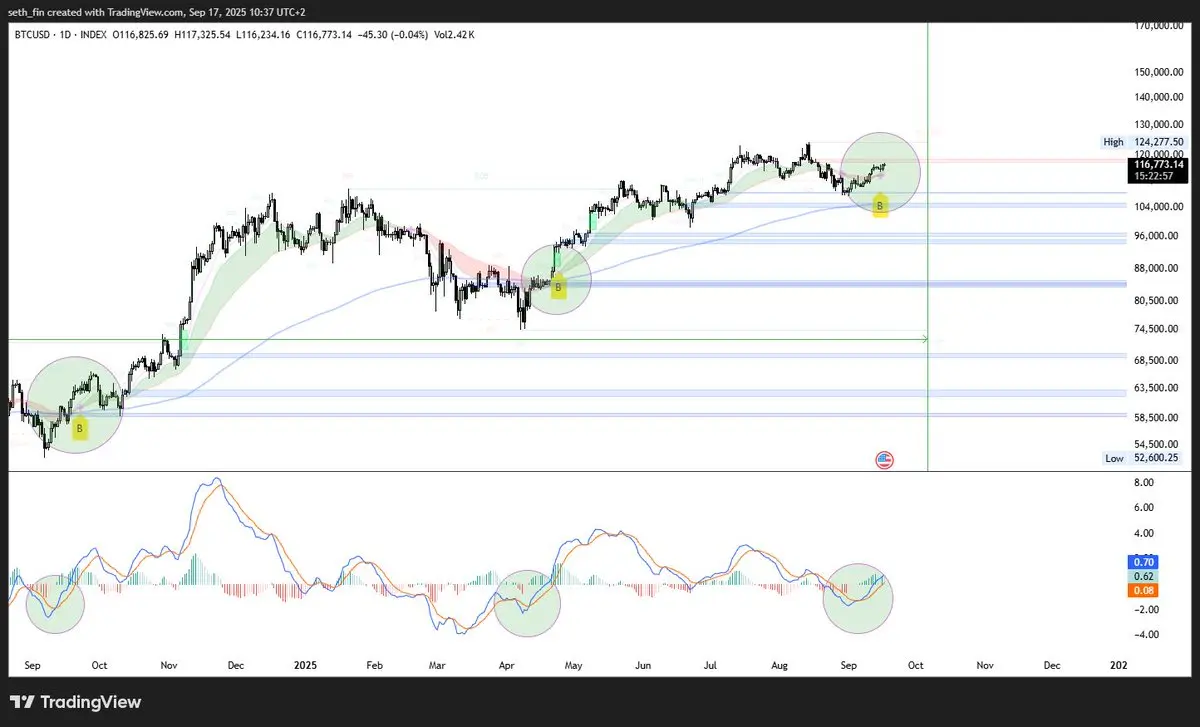Image resolution: width=1200 pixels, height=727 pixels.
Task: Click 130,000.00 on the price axis
Action: pos(1159,123)
